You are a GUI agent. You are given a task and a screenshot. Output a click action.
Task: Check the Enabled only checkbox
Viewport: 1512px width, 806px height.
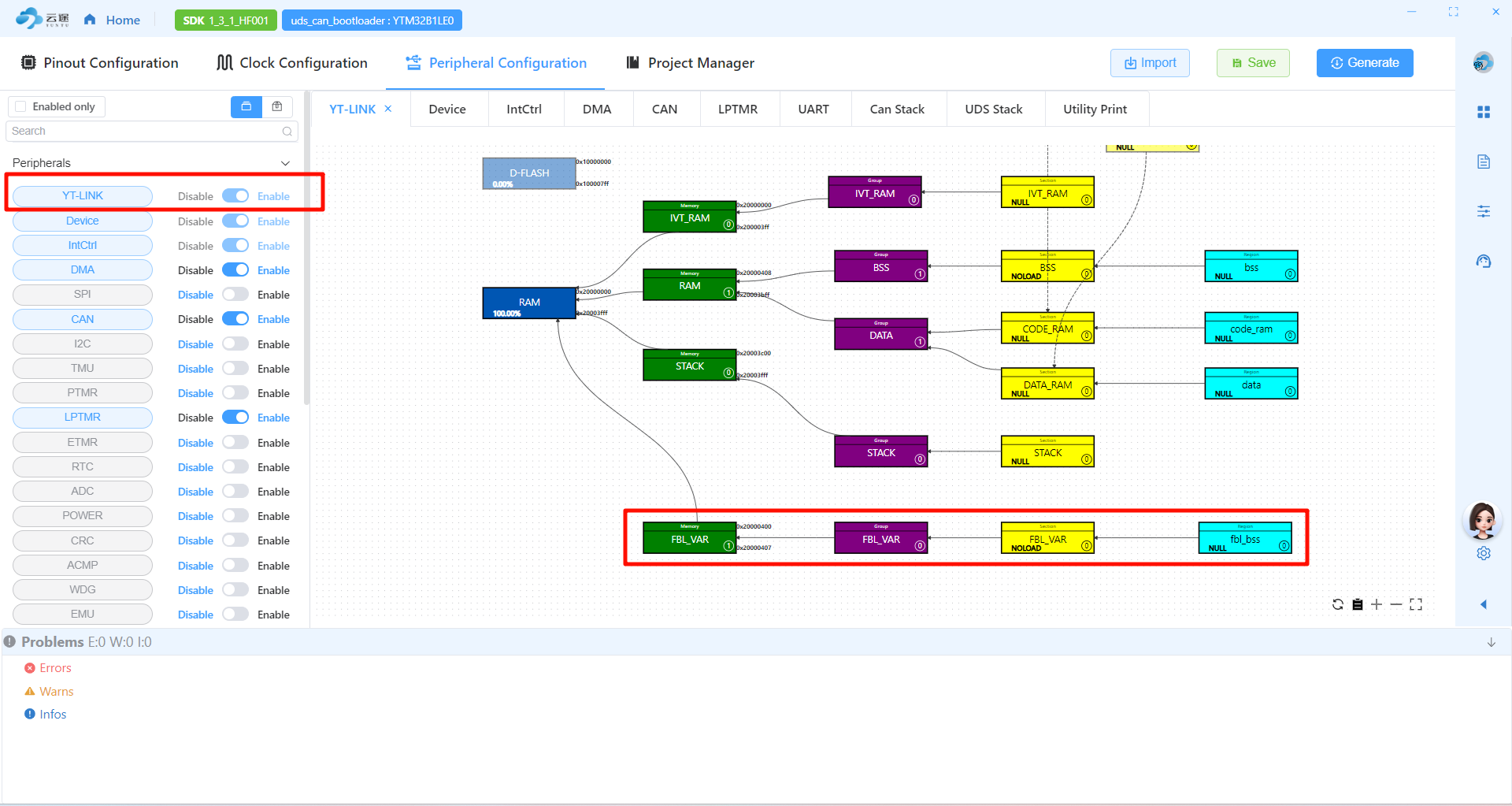[21, 106]
